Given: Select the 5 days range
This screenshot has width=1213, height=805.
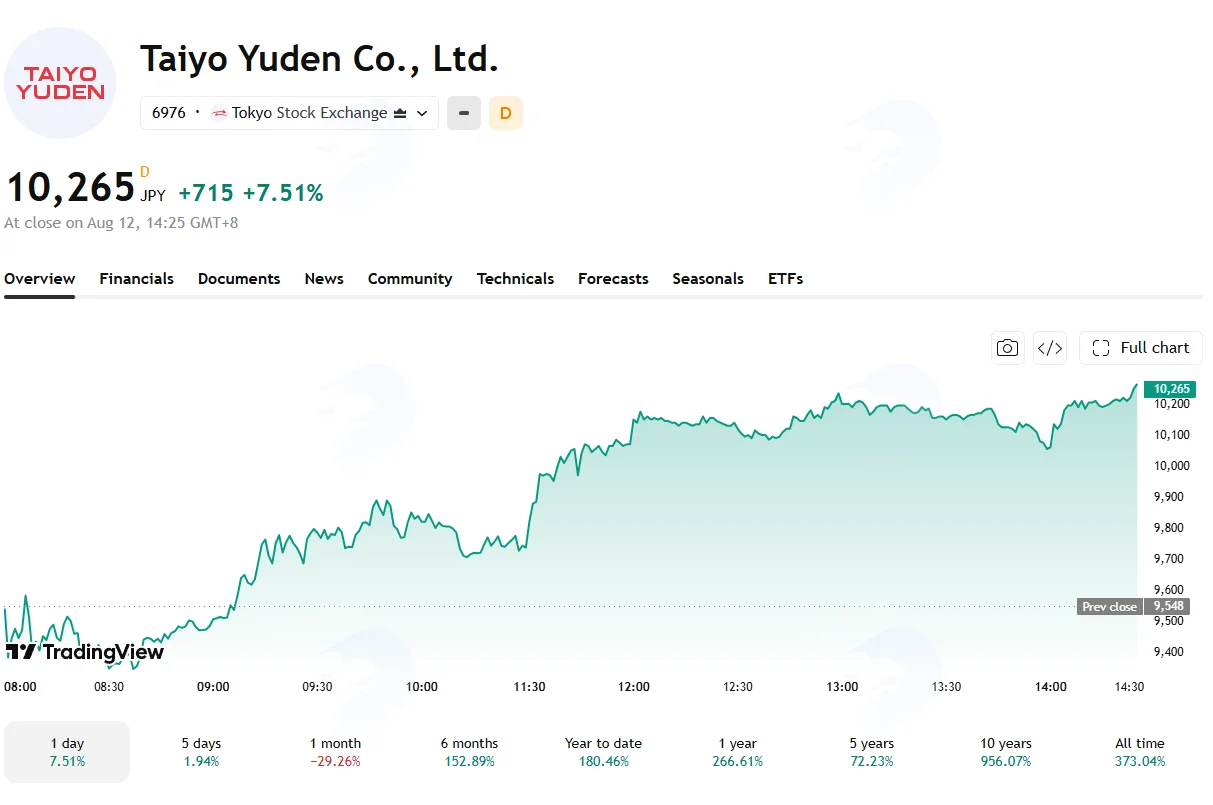Looking at the screenshot, I should tap(201, 752).
